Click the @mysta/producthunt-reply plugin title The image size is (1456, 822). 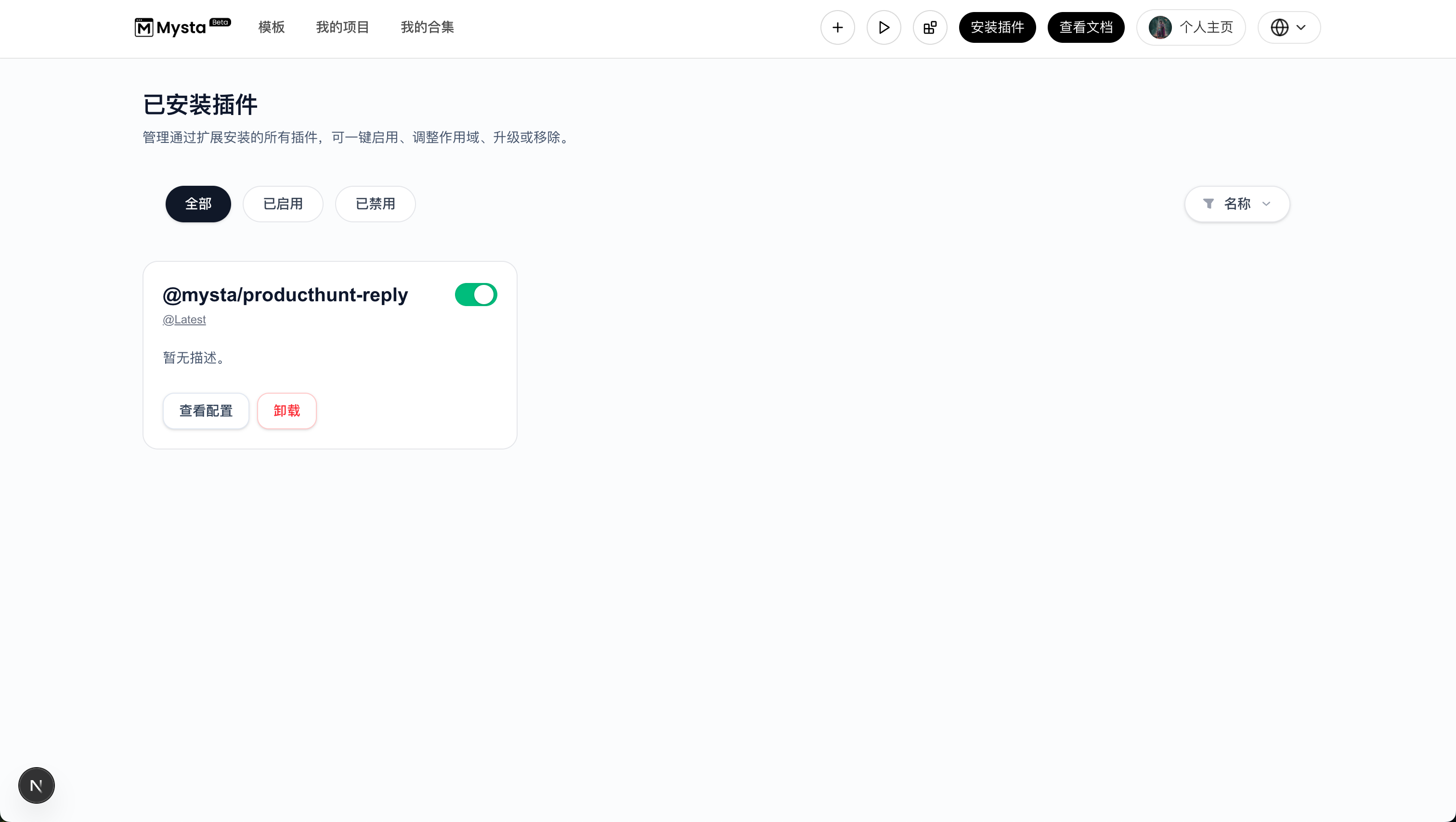coord(285,295)
